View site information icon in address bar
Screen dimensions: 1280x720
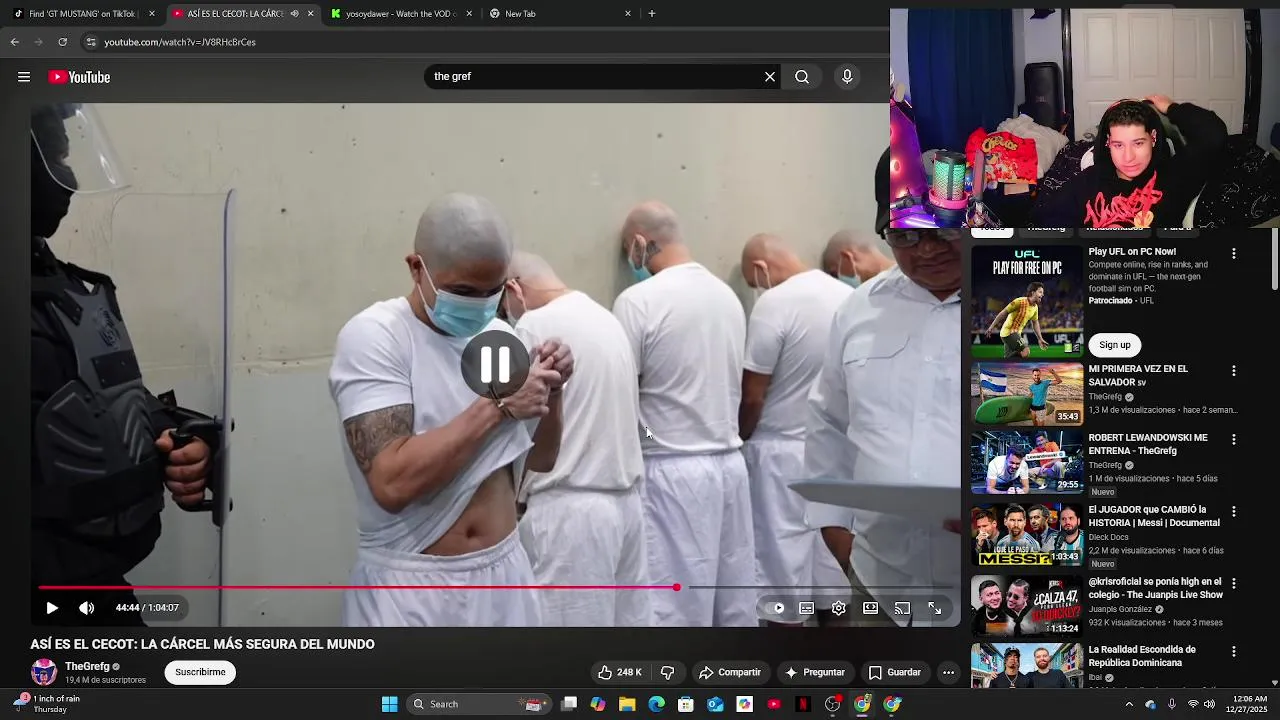click(91, 42)
